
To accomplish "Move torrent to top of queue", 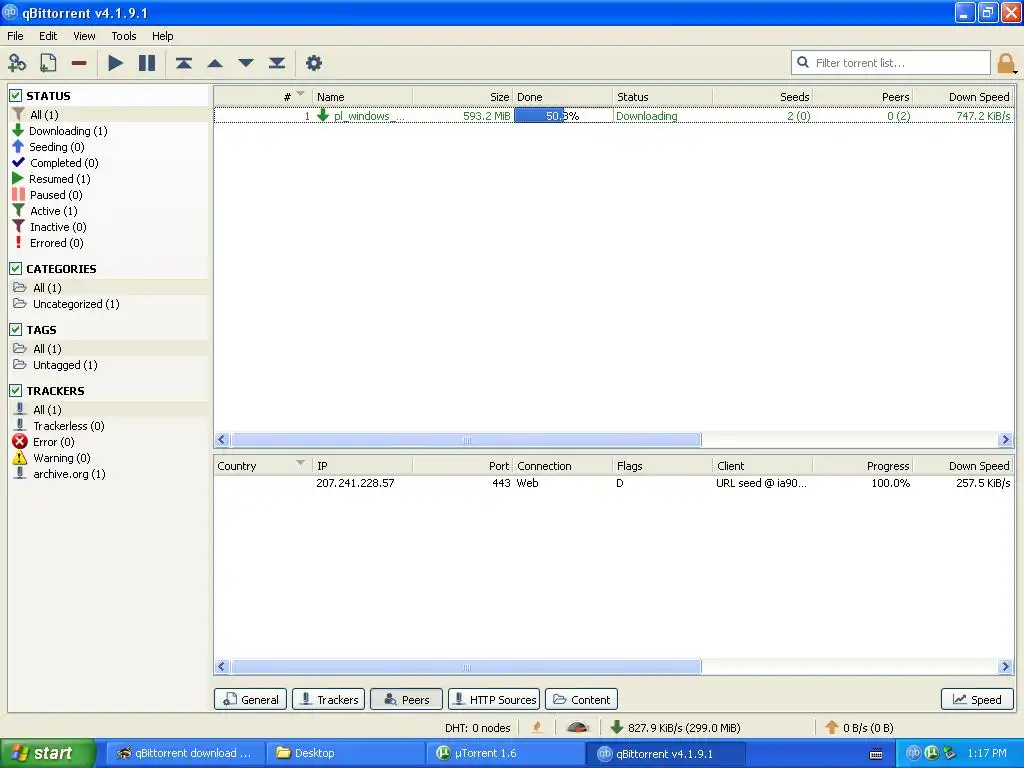I will click(184, 63).
